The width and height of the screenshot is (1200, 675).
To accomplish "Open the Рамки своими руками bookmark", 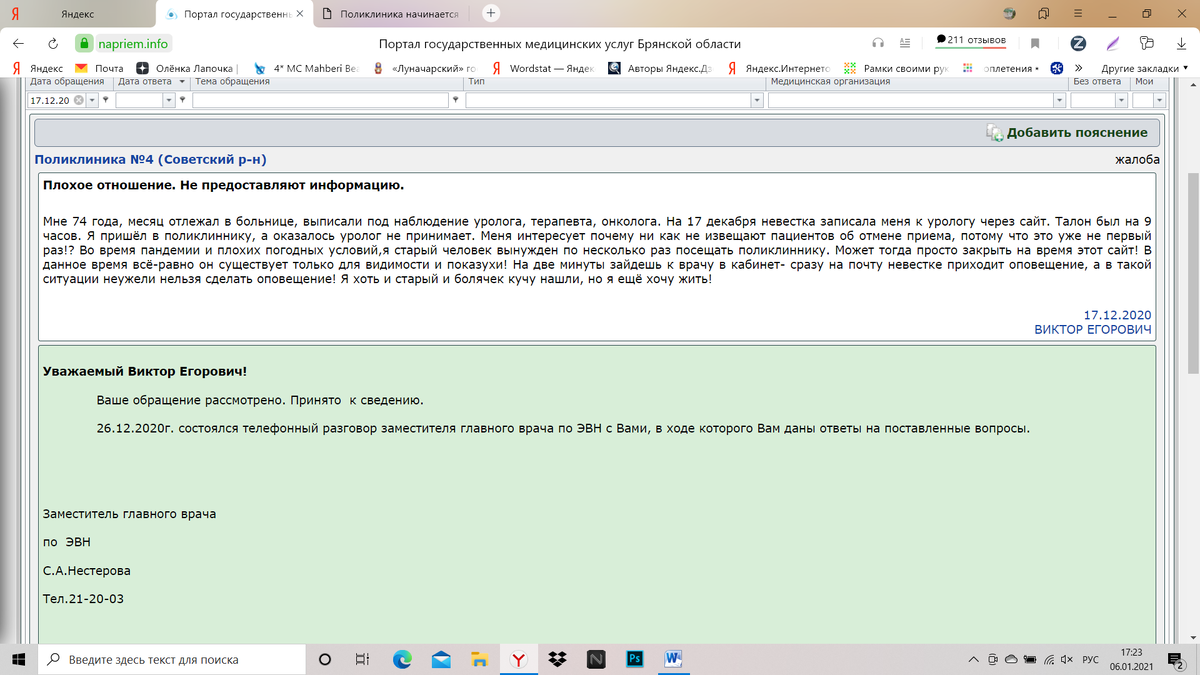I will click(x=897, y=68).
